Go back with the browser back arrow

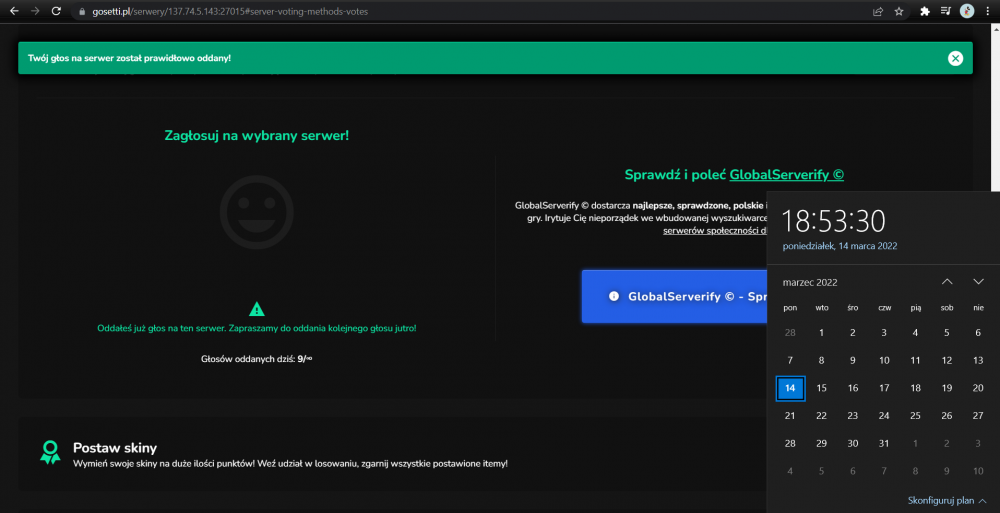[x=14, y=11]
